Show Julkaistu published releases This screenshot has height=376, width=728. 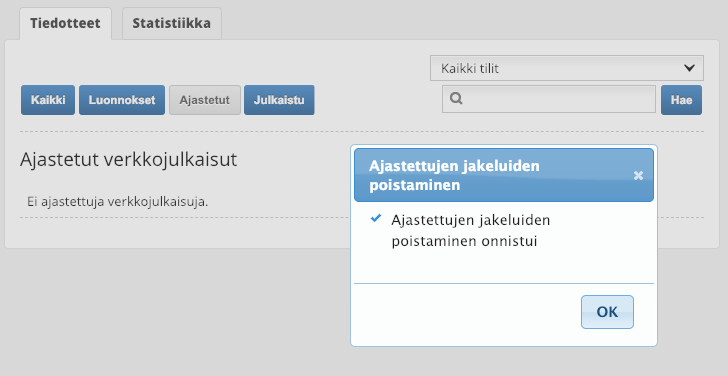279,100
